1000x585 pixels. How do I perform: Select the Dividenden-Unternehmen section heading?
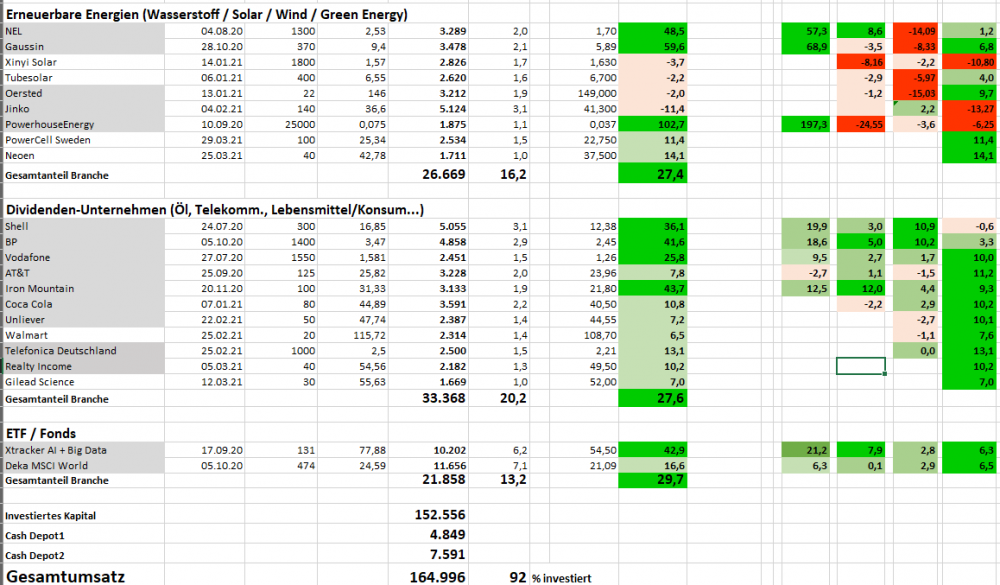(214, 209)
